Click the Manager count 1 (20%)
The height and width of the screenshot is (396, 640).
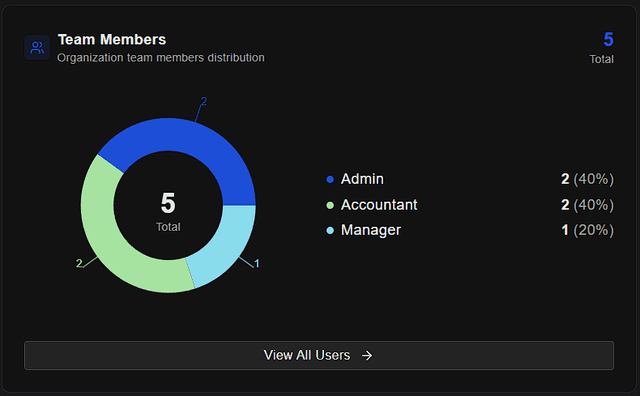point(587,230)
